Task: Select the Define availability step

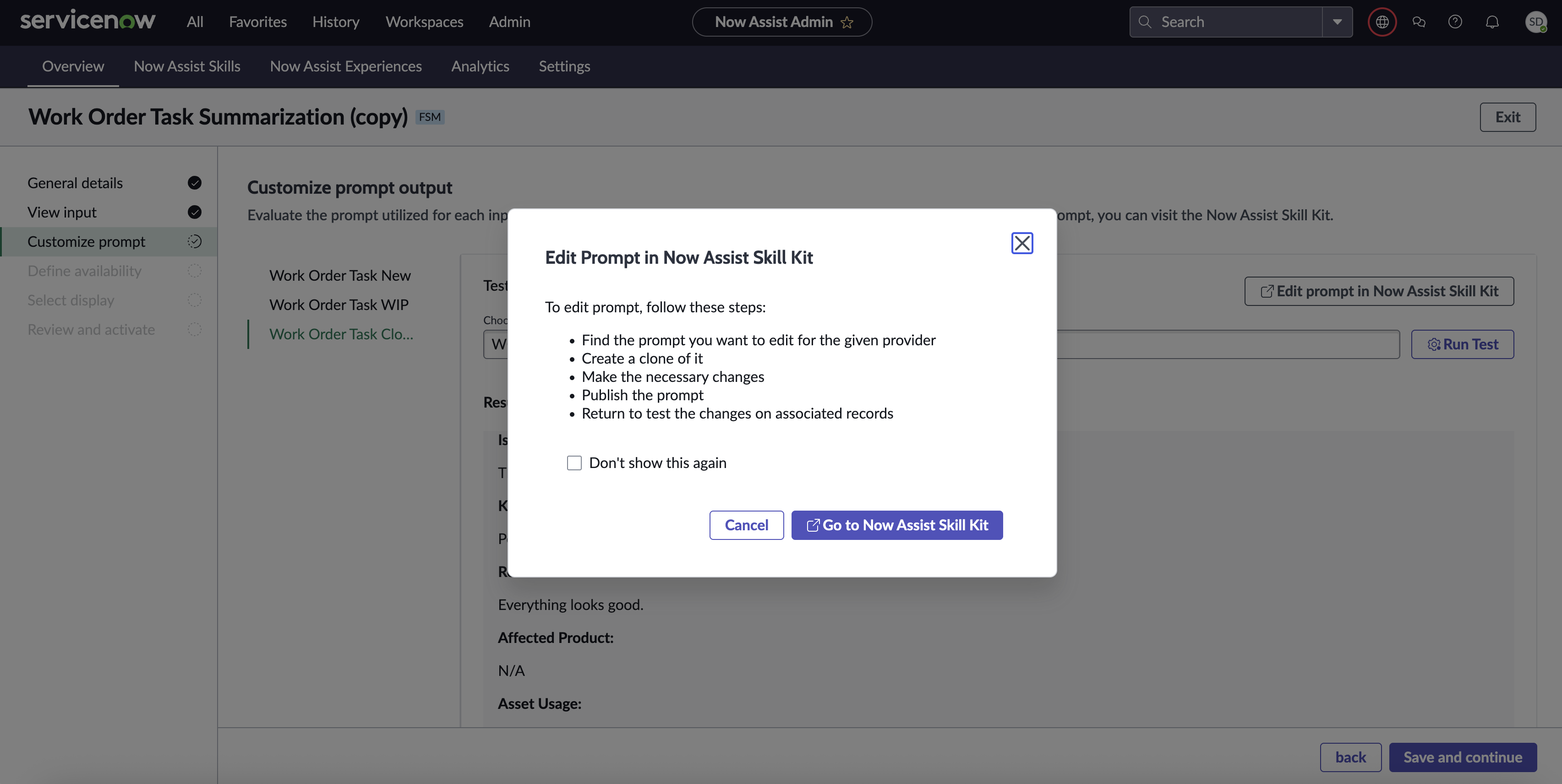Action: point(109,271)
